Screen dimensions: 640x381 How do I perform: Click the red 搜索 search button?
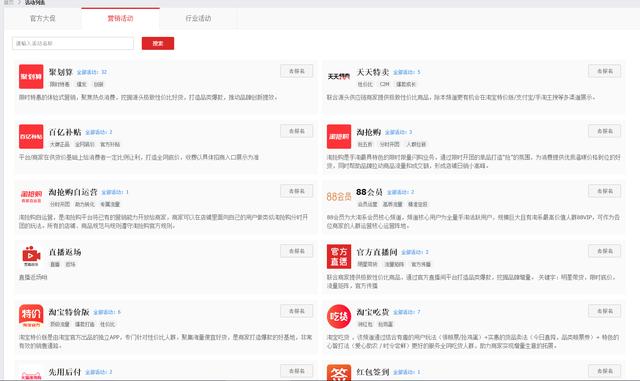tap(158, 43)
